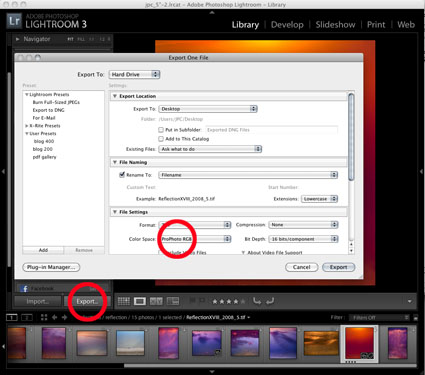Enable Add to This Catalog checkbox

pyautogui.click(x=161, y=139)
